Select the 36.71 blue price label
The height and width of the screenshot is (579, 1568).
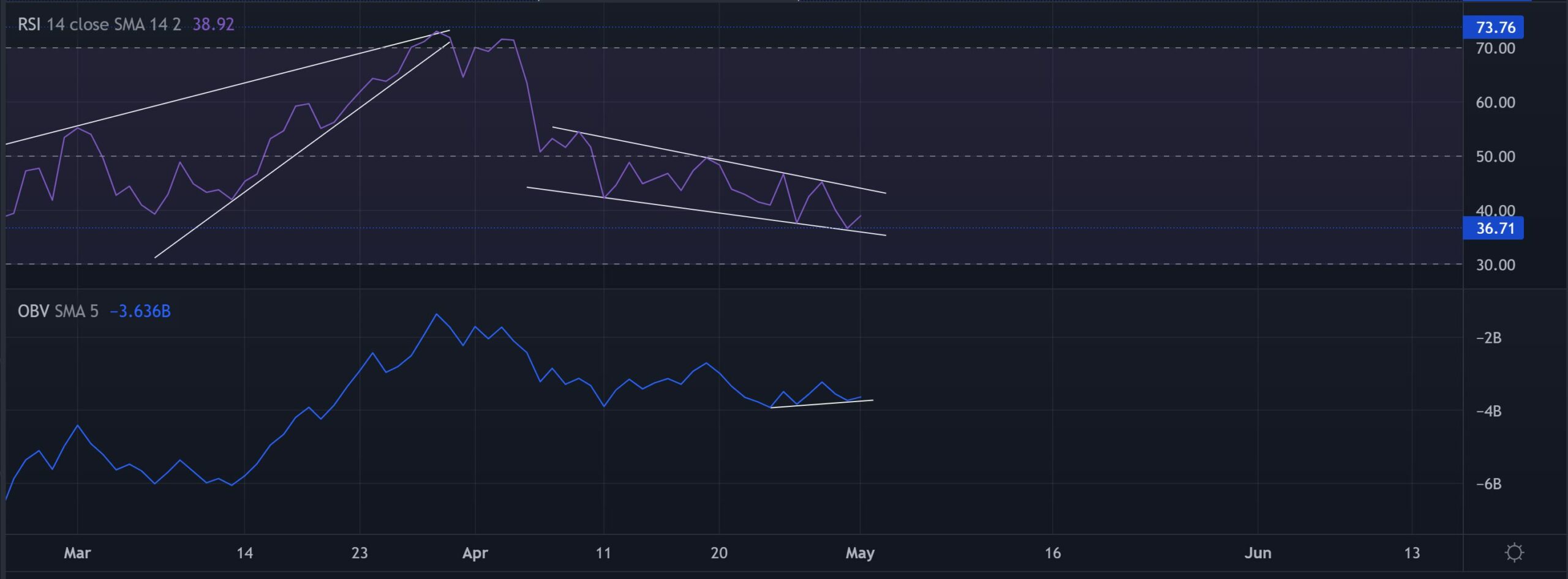coord(1494,228)
